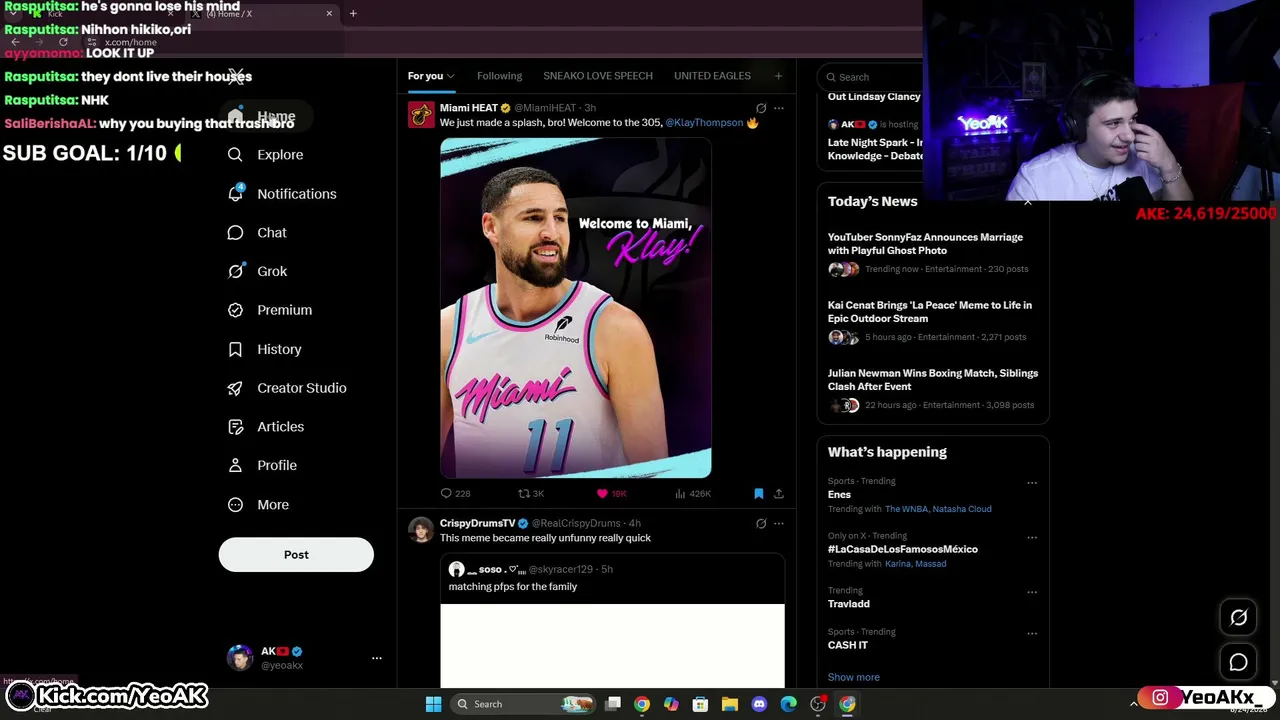Open Windows Start menu
Image resolution: width=1280 pixels, height=720 pixels.
point(433,704)
